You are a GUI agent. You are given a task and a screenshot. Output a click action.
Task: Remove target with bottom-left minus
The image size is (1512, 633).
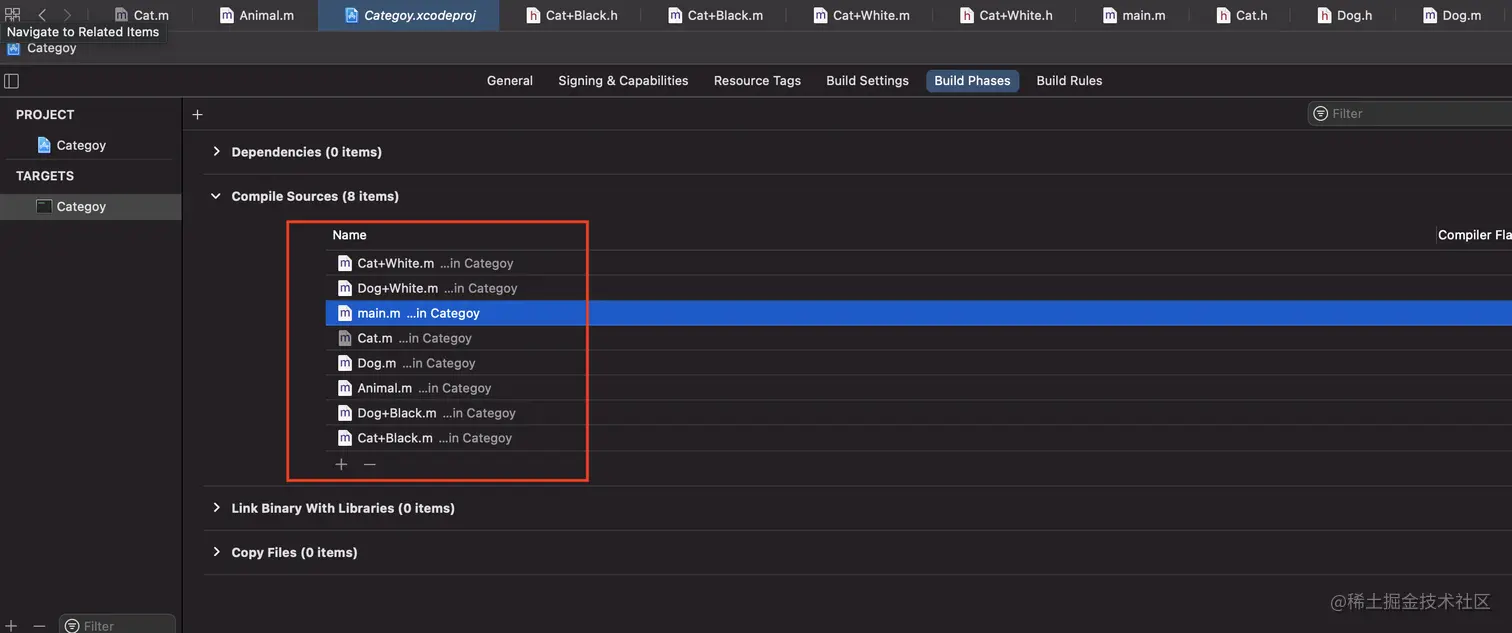pyautogui.click(x=39, y=626)
